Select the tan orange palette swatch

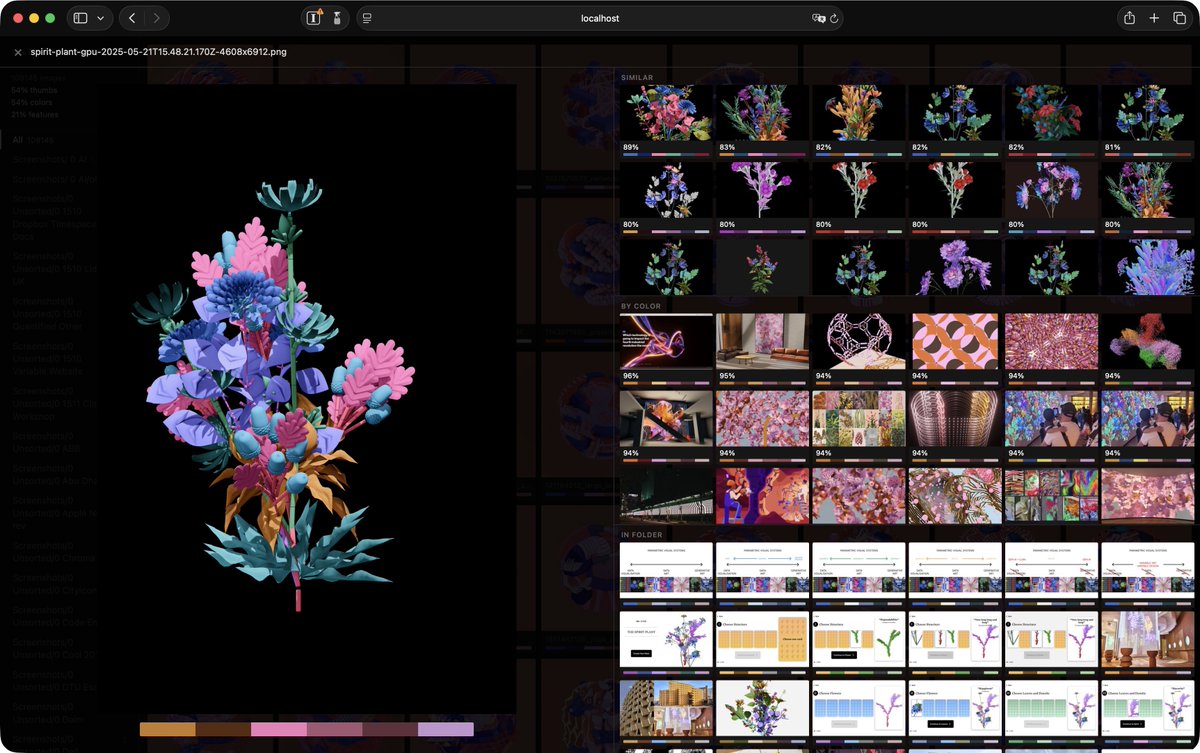[x=167, y=729]
